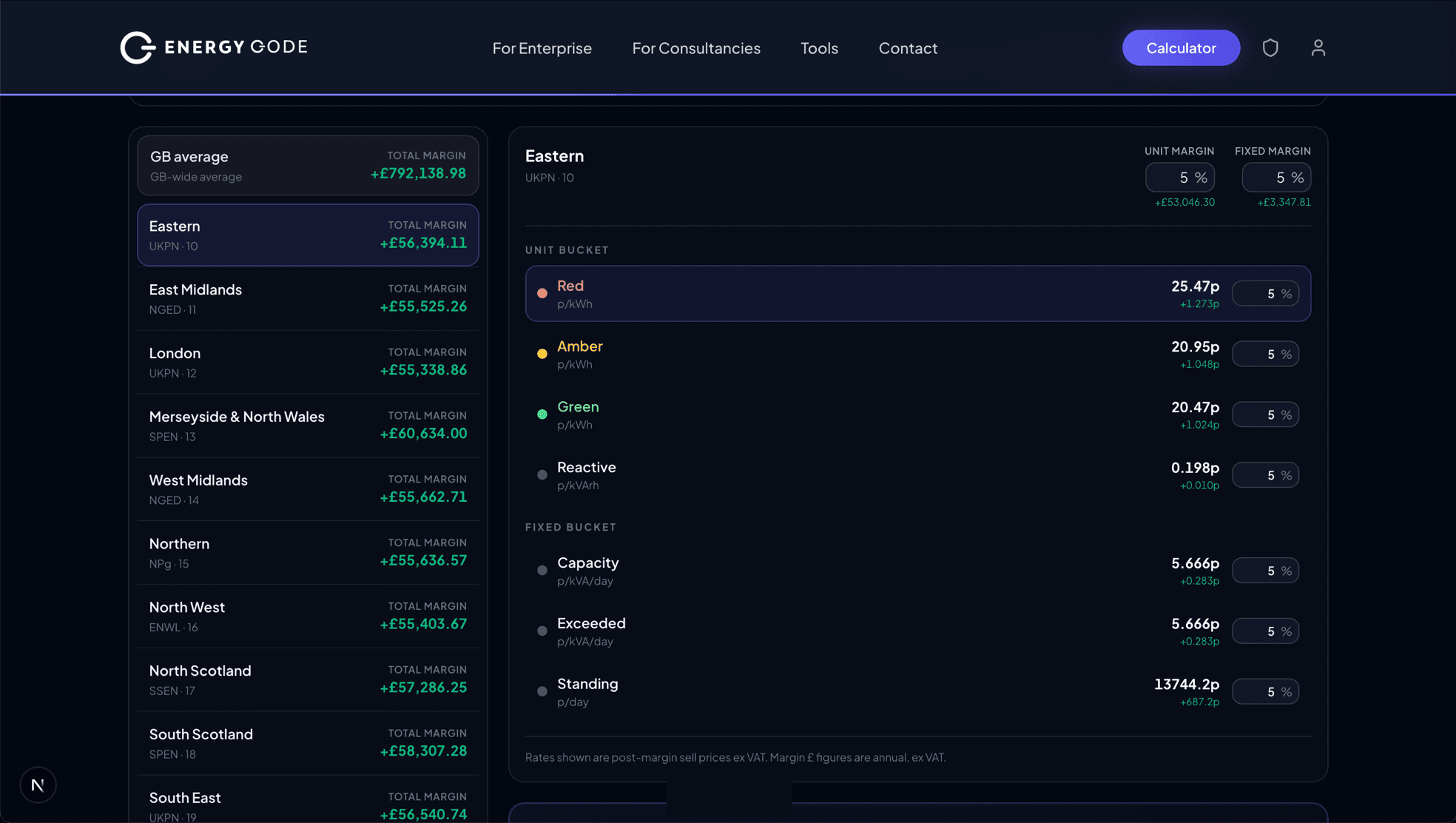Click the Reactive 0.198p value
The height and width of the screenshot is (823, 1456).
pyautogui.click(x=1195, y=468)
